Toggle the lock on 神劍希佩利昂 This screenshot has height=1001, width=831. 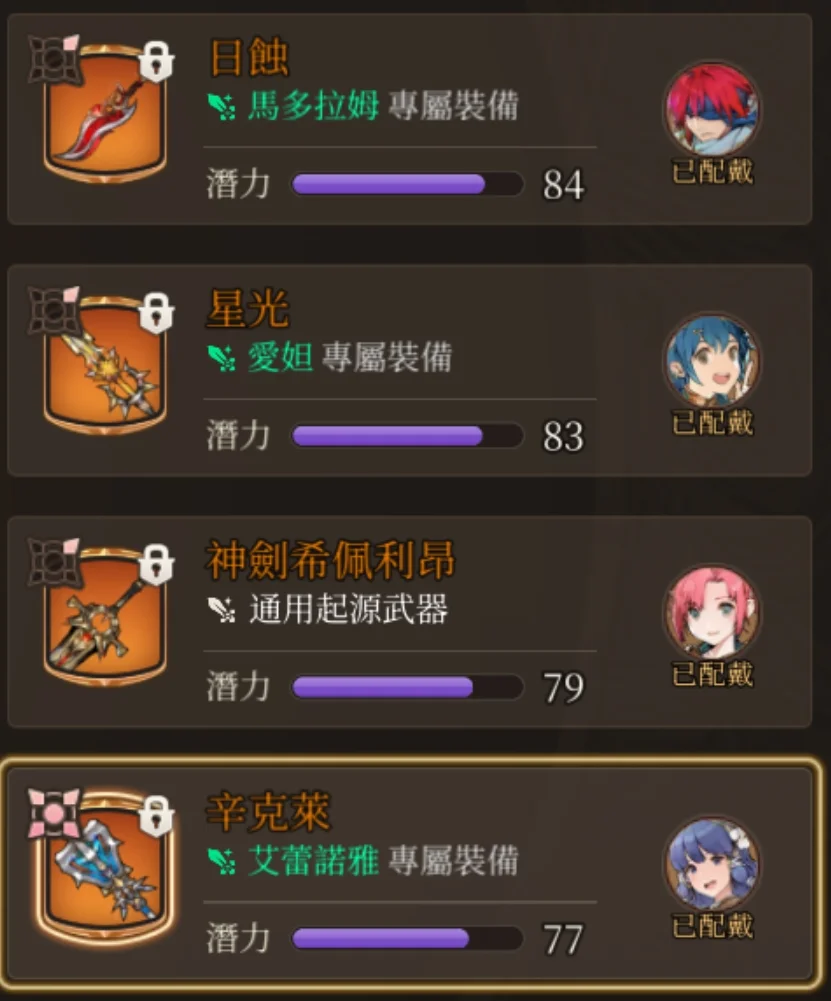tap(156, 564)
